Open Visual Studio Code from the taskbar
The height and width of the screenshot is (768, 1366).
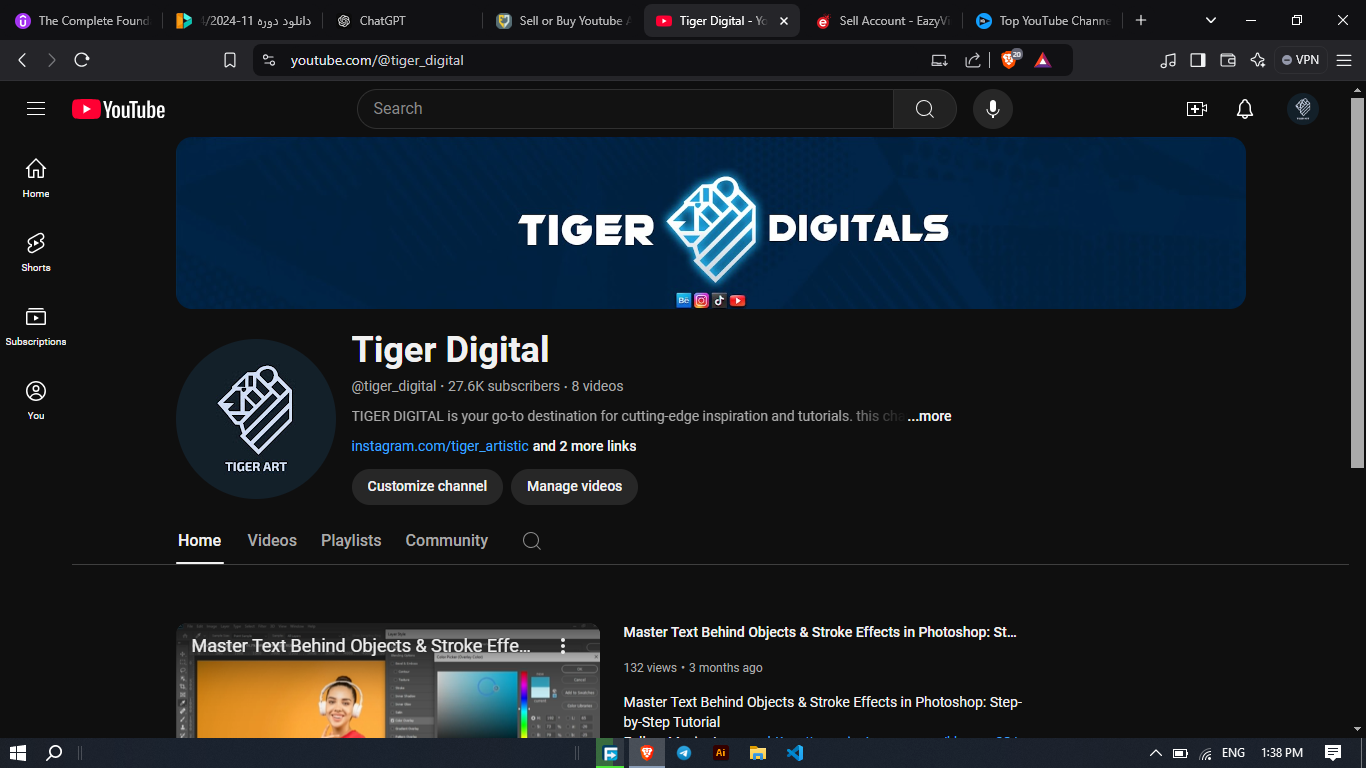795,753
